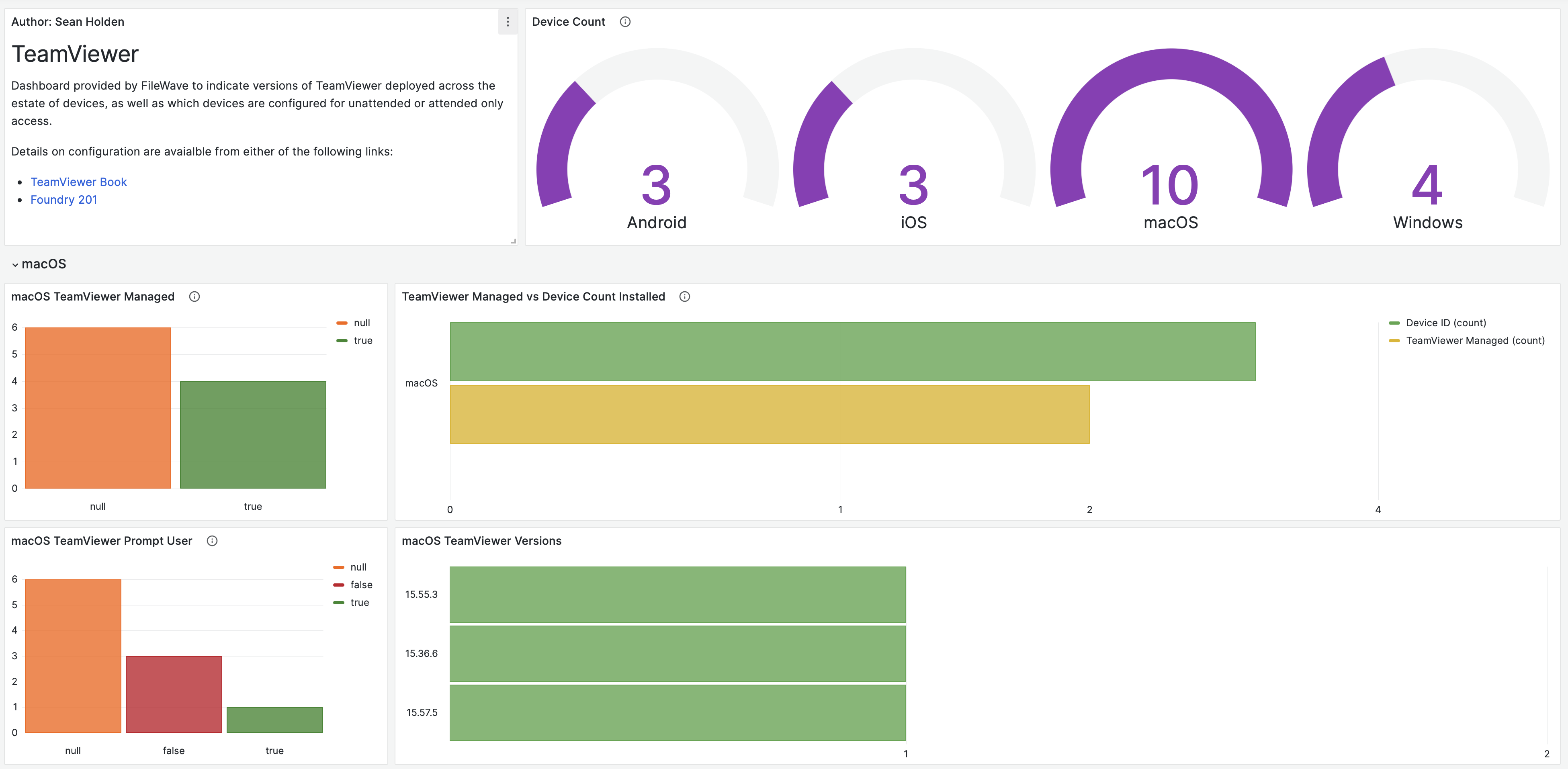
Task: Click the macOS TeamViewer Managed panel title
Action: pyautogui.click(x=92, y=297)
